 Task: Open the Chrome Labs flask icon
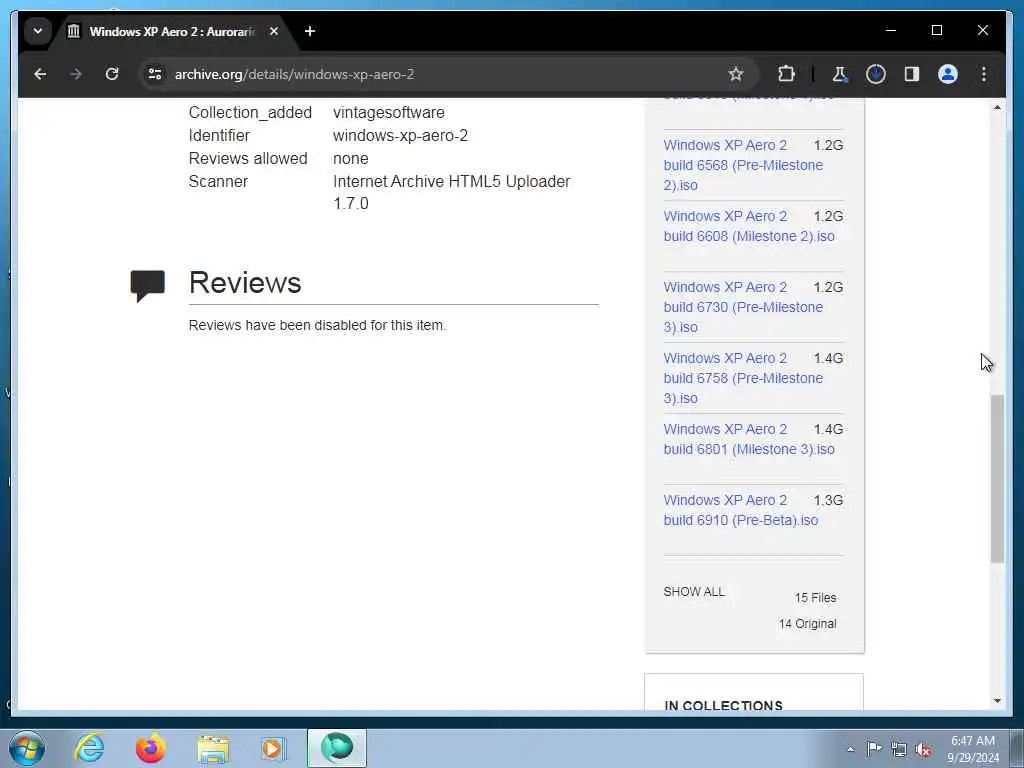tap(840, 74)
